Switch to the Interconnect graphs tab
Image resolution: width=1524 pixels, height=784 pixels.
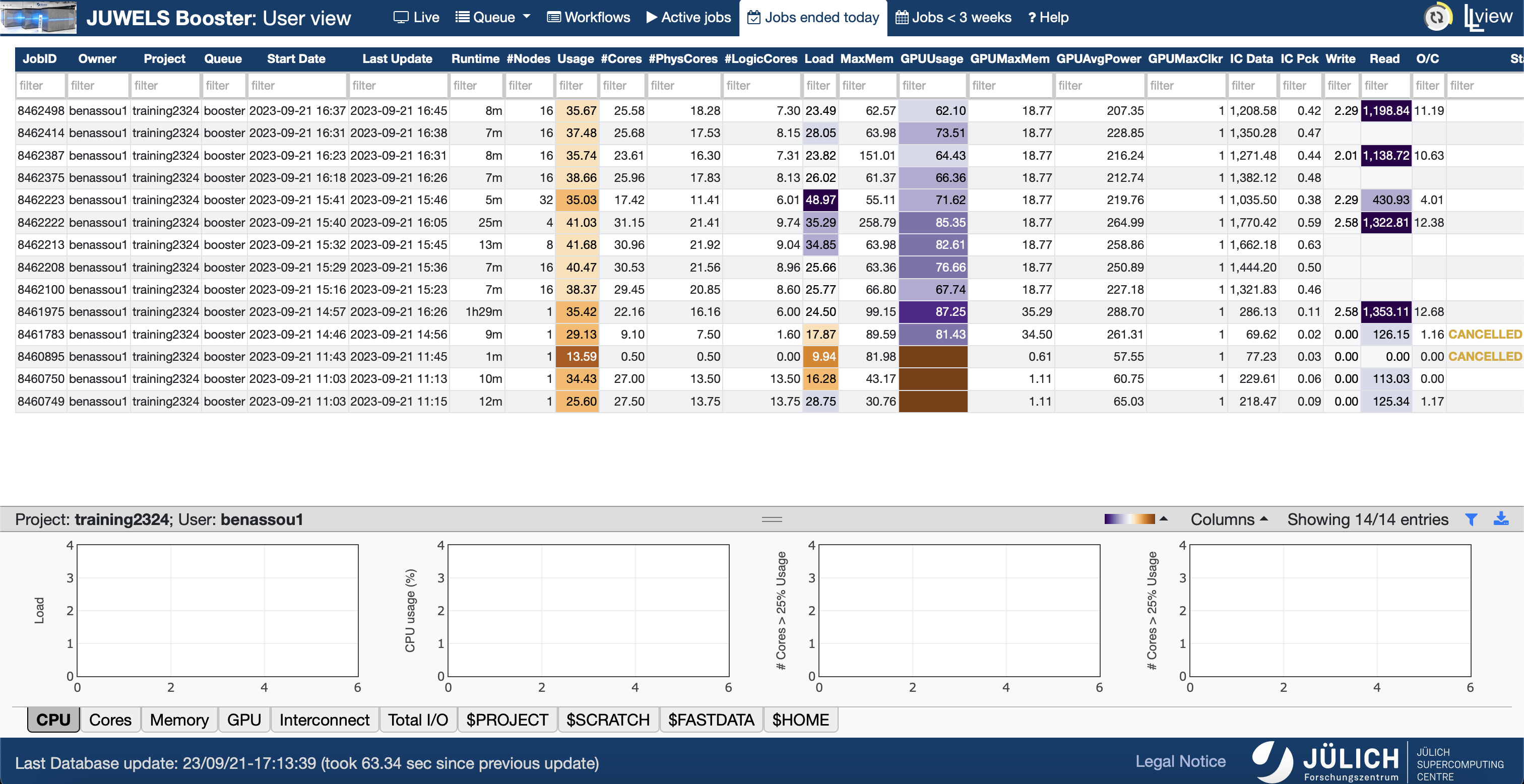click(x=324, y=720)
